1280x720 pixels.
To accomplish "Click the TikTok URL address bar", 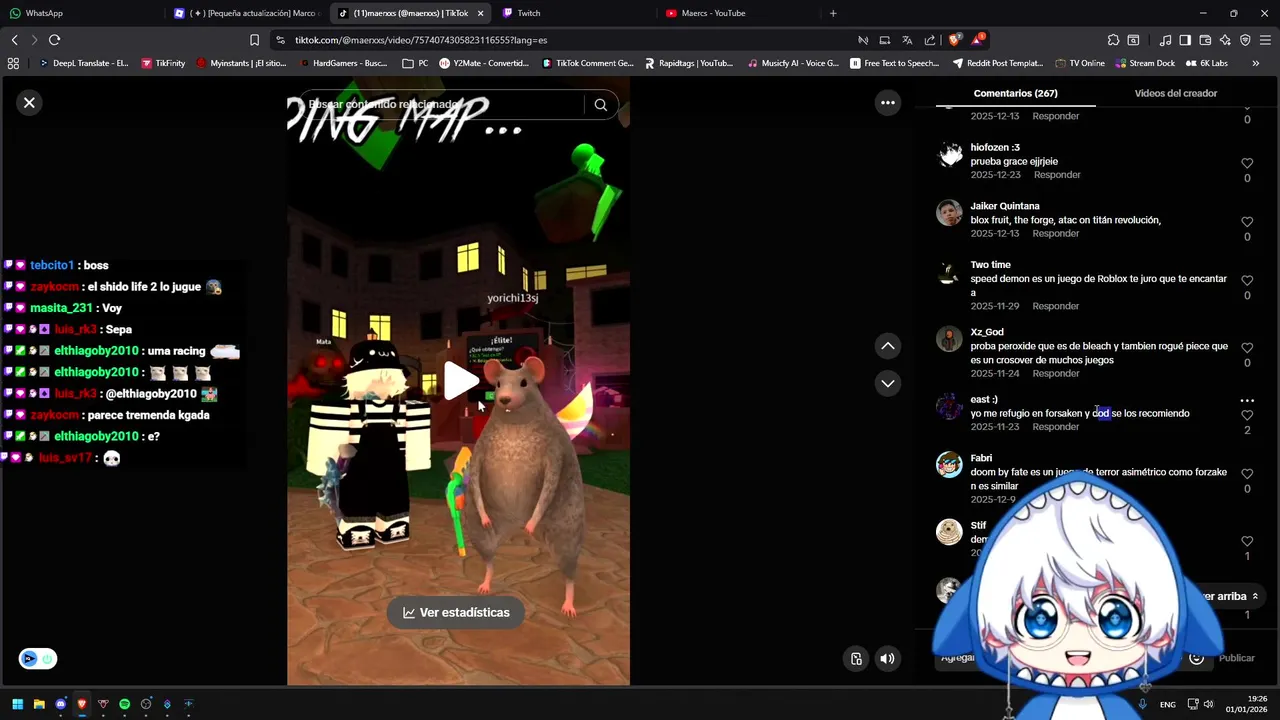I will tap(560, 40).
